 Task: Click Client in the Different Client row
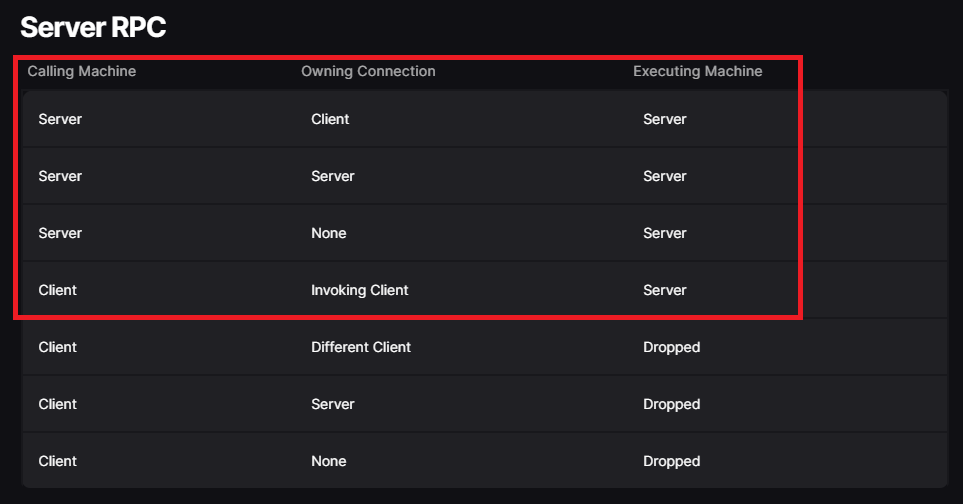click(58, 347)
